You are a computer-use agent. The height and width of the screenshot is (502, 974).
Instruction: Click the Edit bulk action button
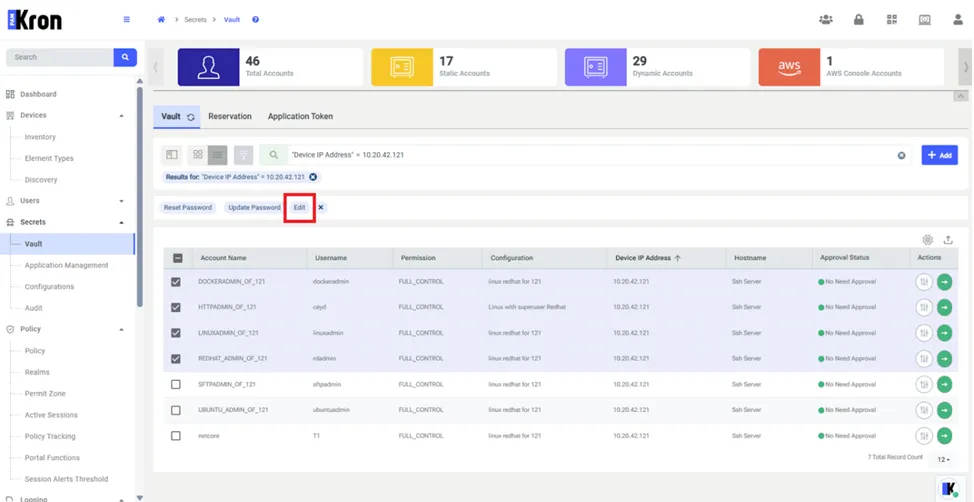pos(299,208)
